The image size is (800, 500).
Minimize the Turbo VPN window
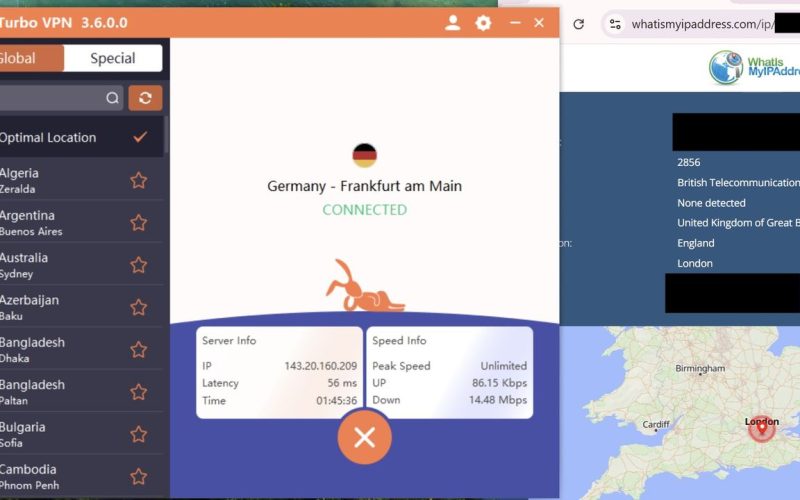click(x=515, y=23)
